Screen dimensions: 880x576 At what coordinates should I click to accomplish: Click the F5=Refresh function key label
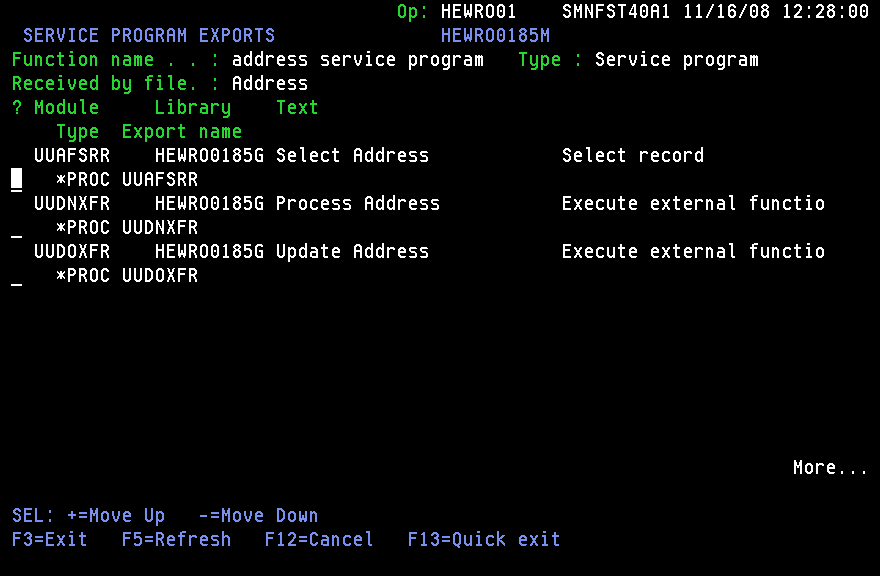(176, 539)
